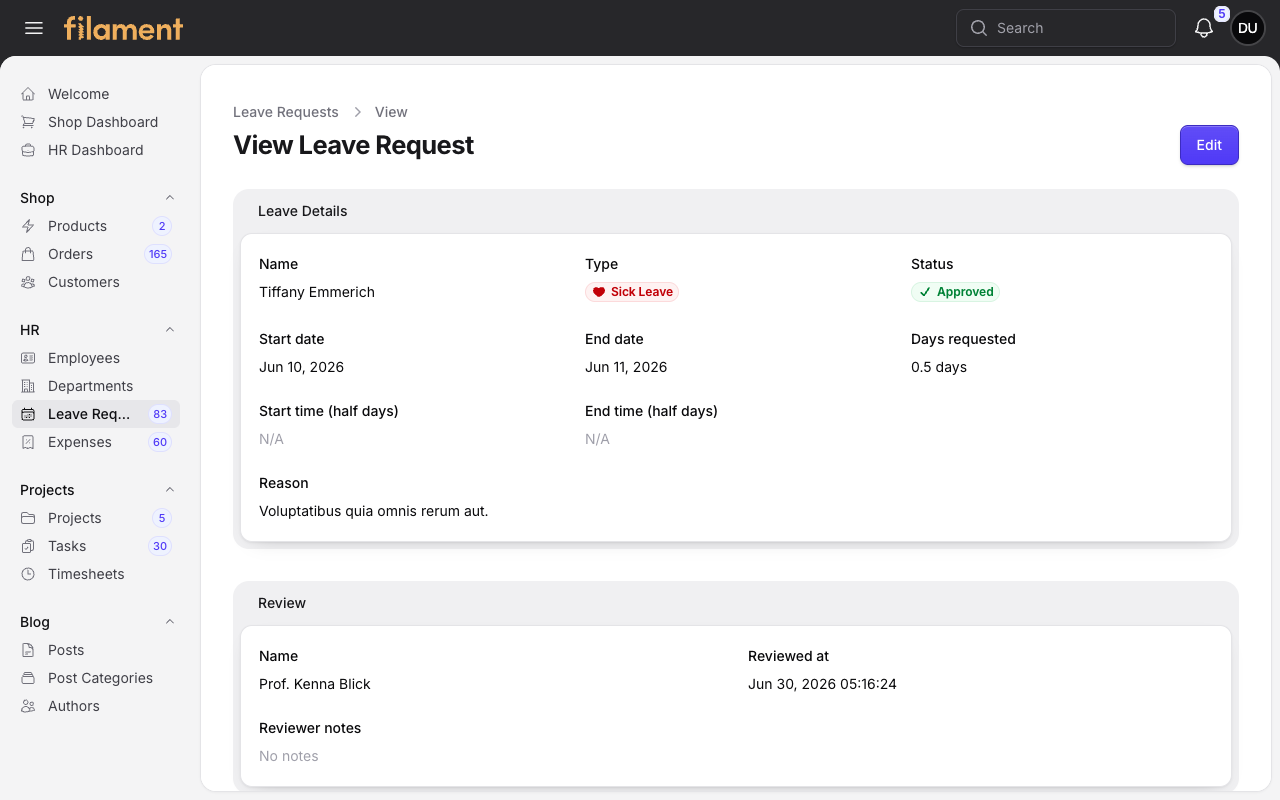Click the Departments building icon

[28, 386]
